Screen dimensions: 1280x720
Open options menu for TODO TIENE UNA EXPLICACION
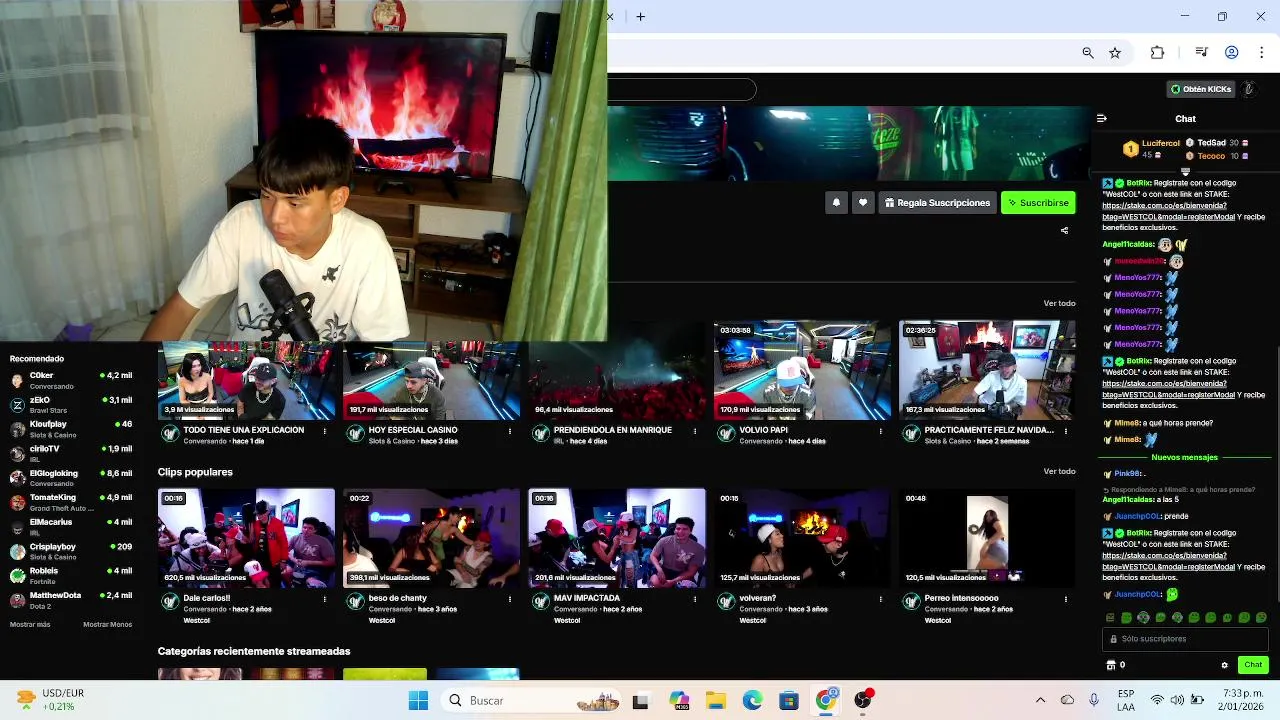tap(324, 431)
